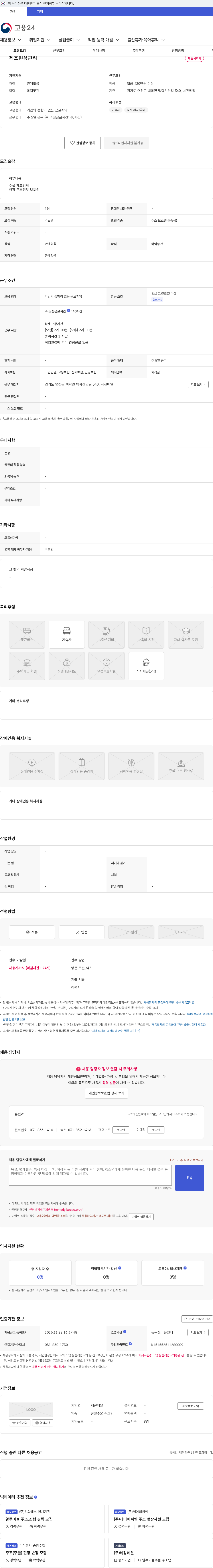
Task: Click the 장애인용 승강기 icon
Action: (82, 766)
